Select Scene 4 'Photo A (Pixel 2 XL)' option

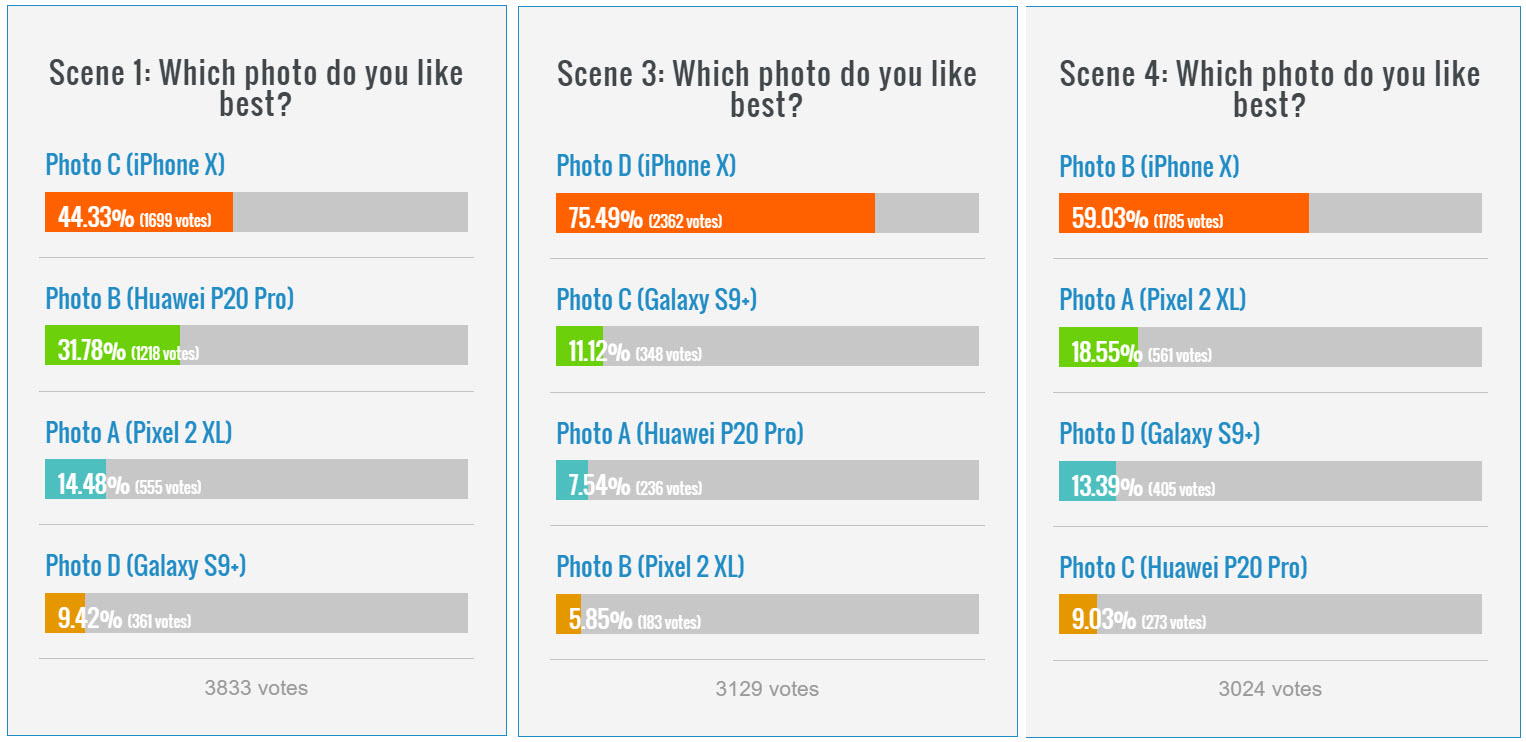1152,299
